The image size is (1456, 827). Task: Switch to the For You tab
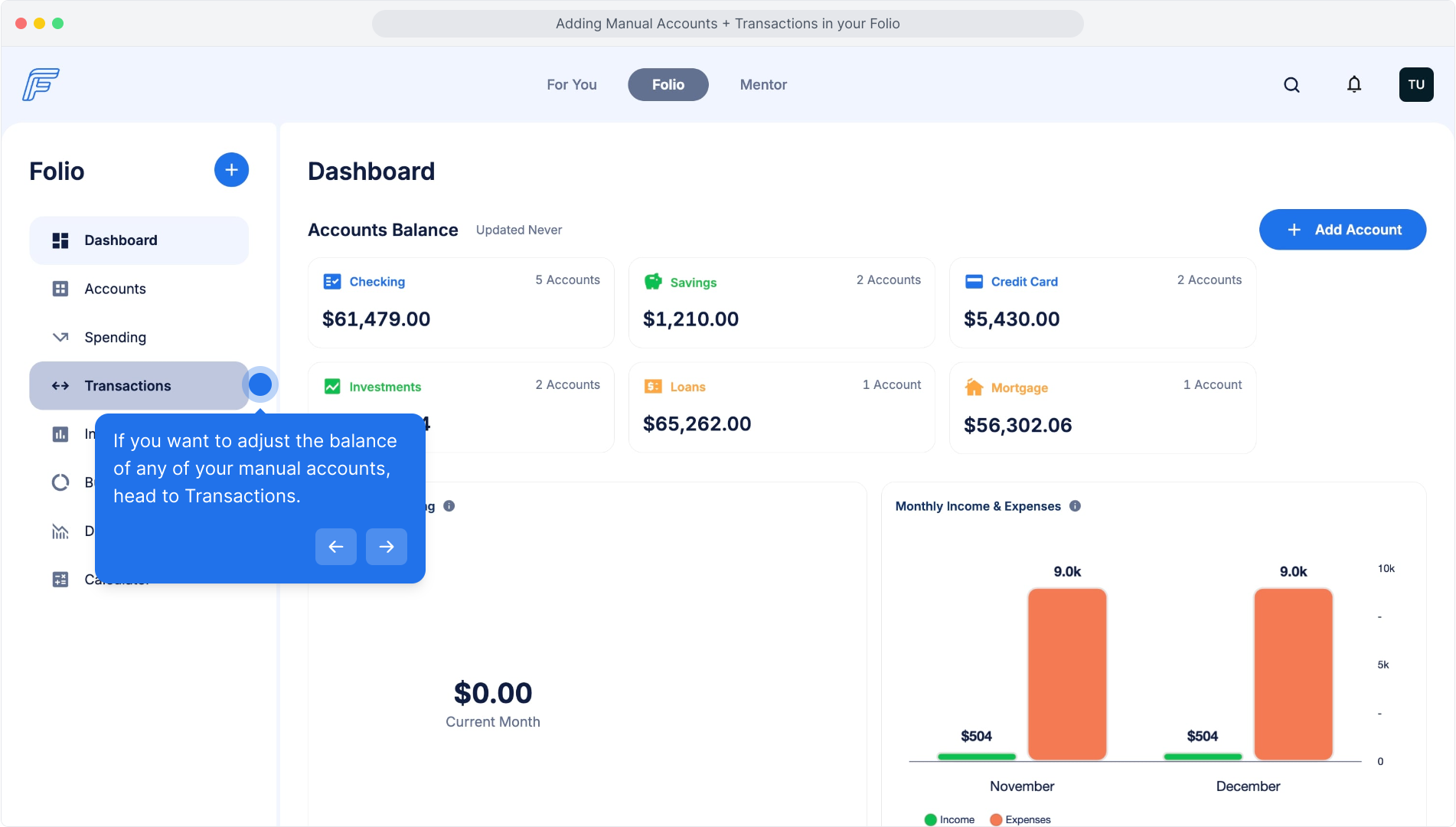571,85
